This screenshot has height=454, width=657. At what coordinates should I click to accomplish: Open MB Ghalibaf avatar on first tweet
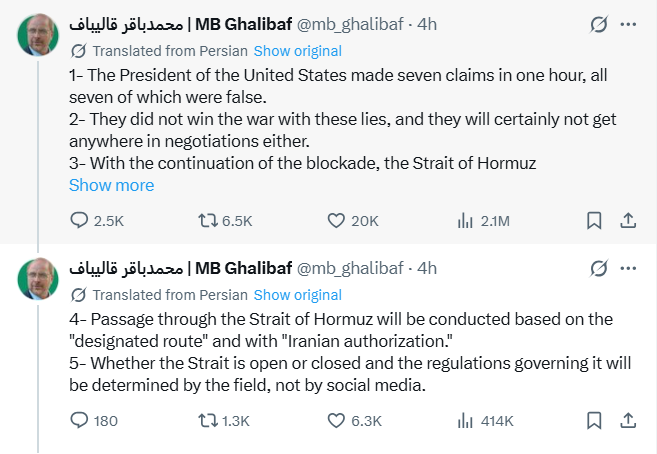38,36
